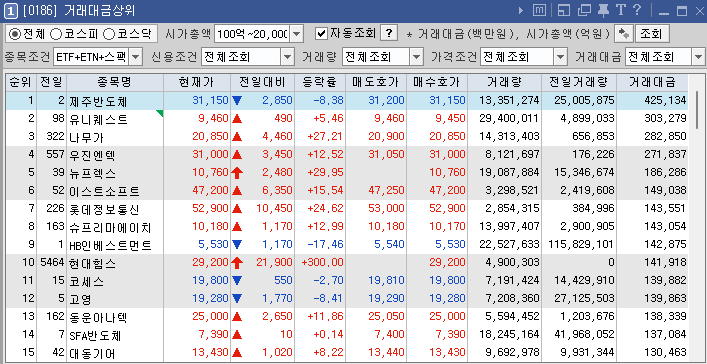707x364 pixels.
Task: Select stock row 나무가
Action: [347, 137]
